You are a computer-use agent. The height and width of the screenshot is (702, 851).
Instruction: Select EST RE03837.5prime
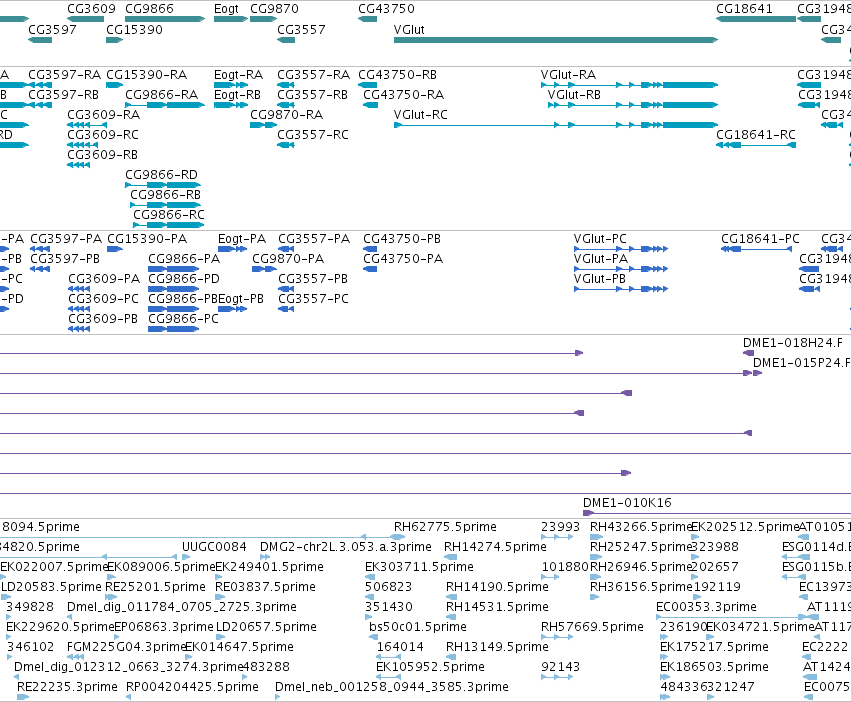219,597
